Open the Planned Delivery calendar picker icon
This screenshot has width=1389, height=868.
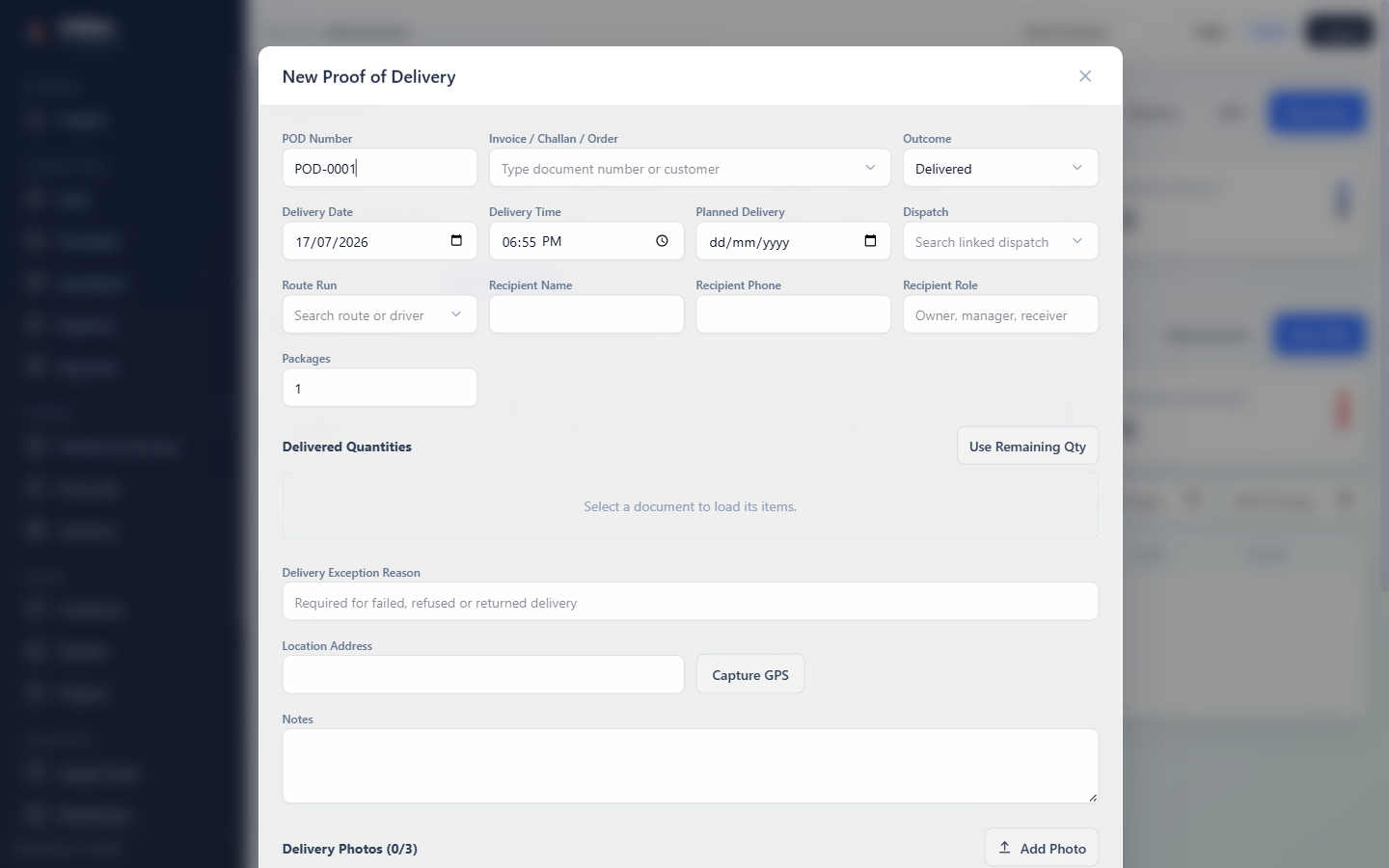870,241
